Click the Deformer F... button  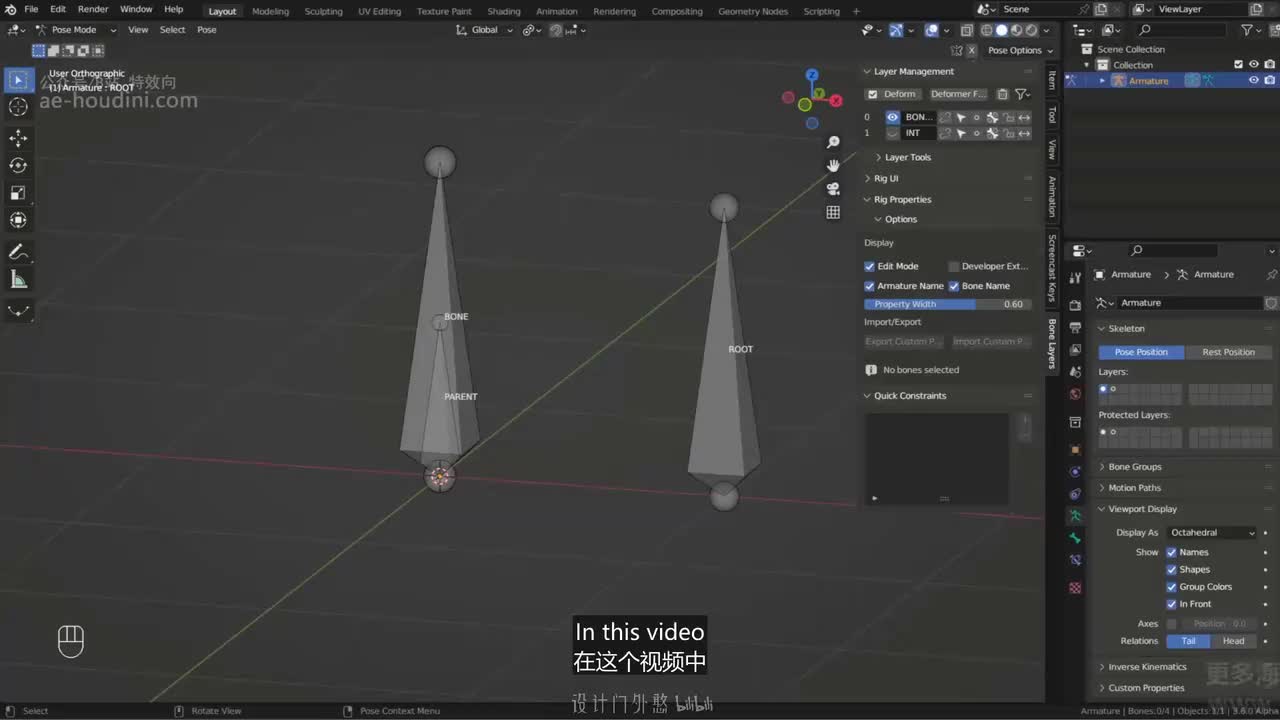[957, 94]
